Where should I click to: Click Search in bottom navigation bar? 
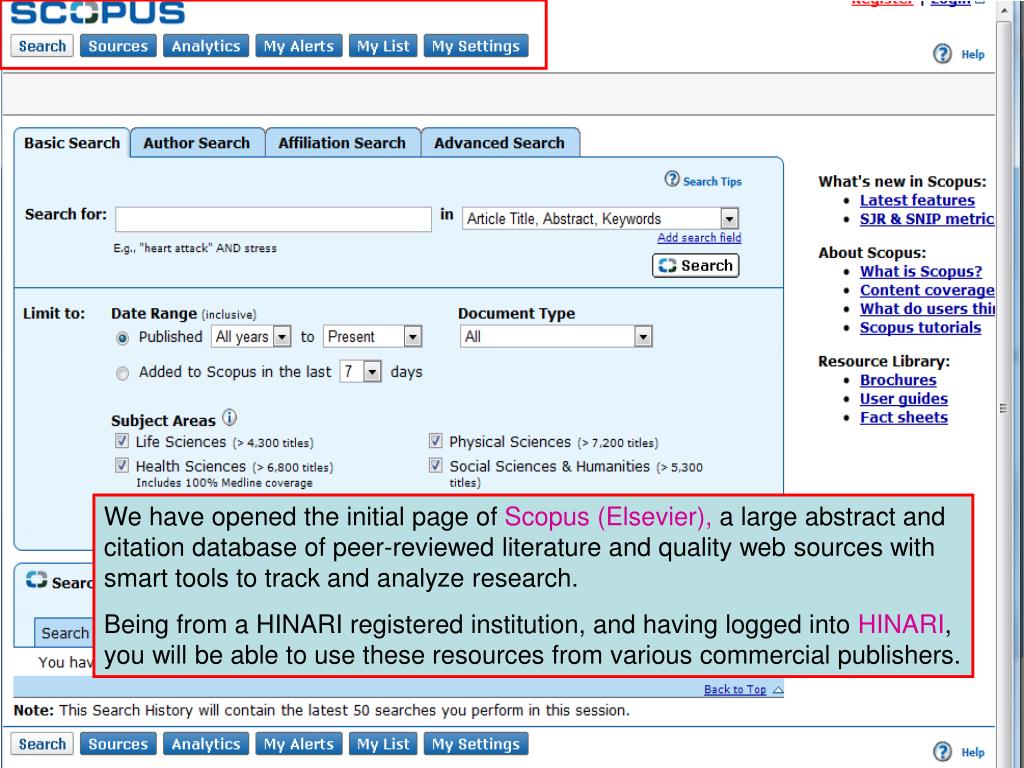pyautogui.click(x=42, y=744)
